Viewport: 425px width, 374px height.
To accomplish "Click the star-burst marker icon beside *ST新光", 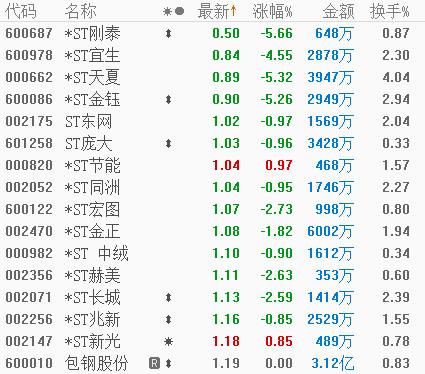I will (x=168, y=341).
